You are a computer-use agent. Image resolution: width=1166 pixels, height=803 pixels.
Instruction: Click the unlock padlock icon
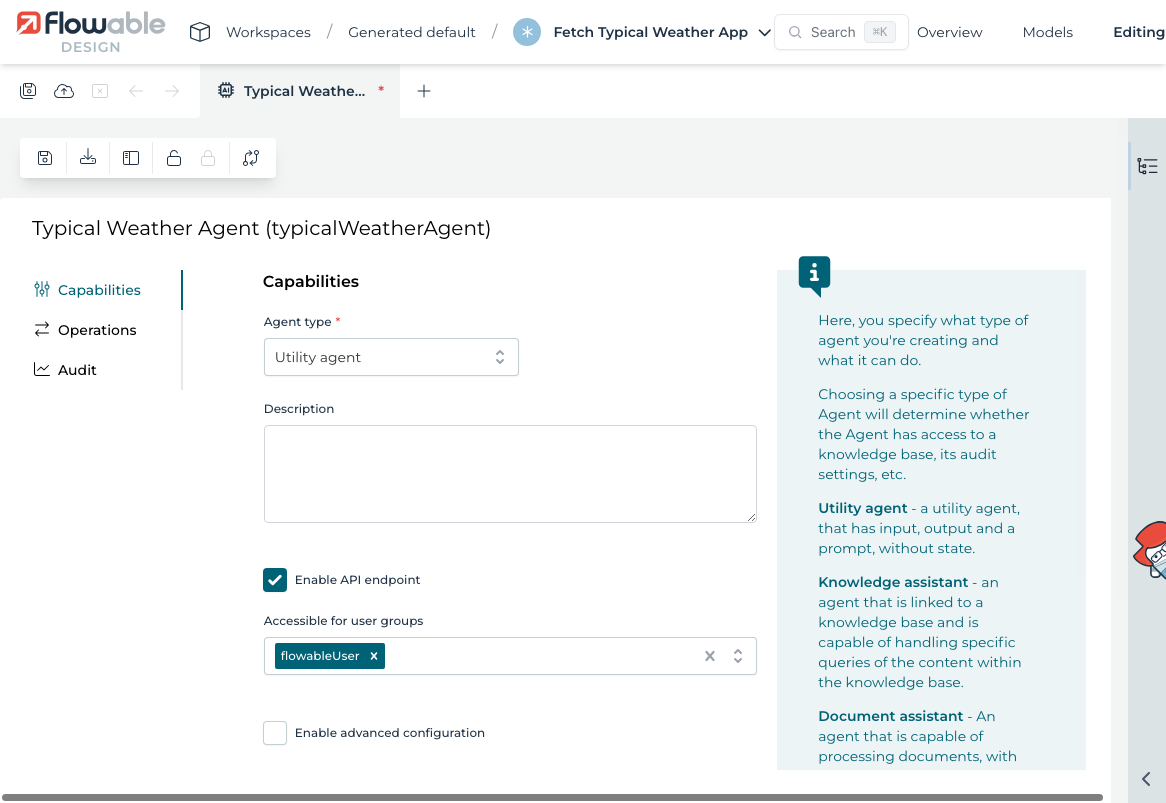pyautogui.click(x=173, y=157)
